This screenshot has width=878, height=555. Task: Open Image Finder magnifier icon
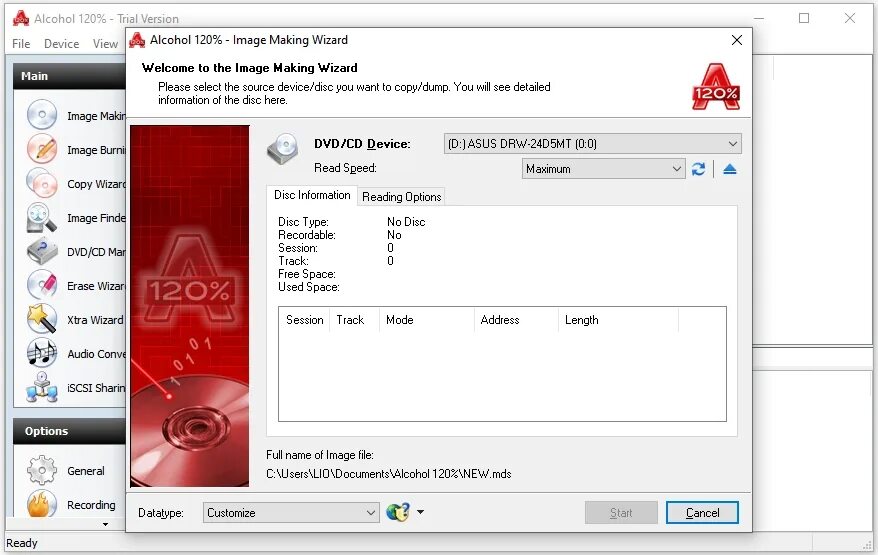(x=42, y=217)
